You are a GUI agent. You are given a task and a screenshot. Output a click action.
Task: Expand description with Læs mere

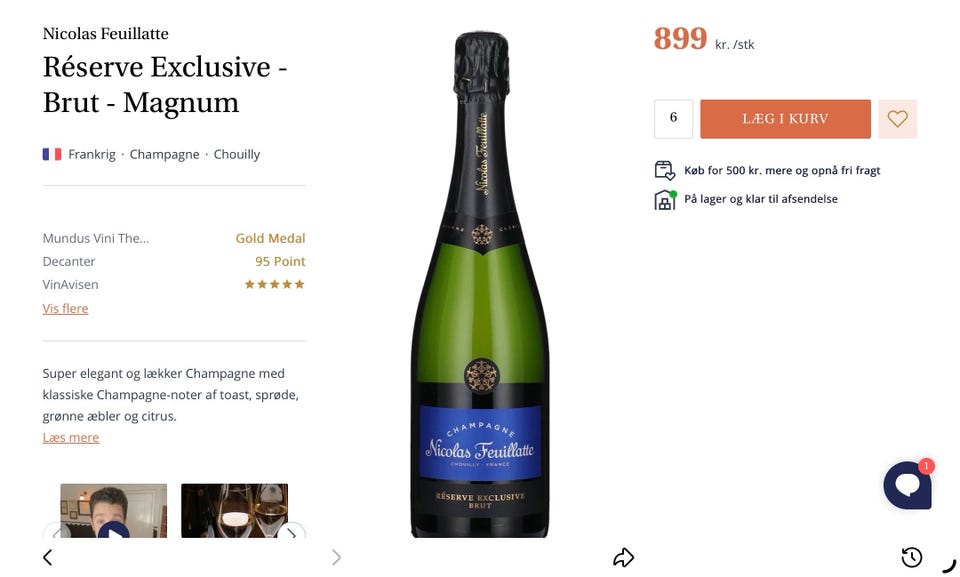(71, 438)
